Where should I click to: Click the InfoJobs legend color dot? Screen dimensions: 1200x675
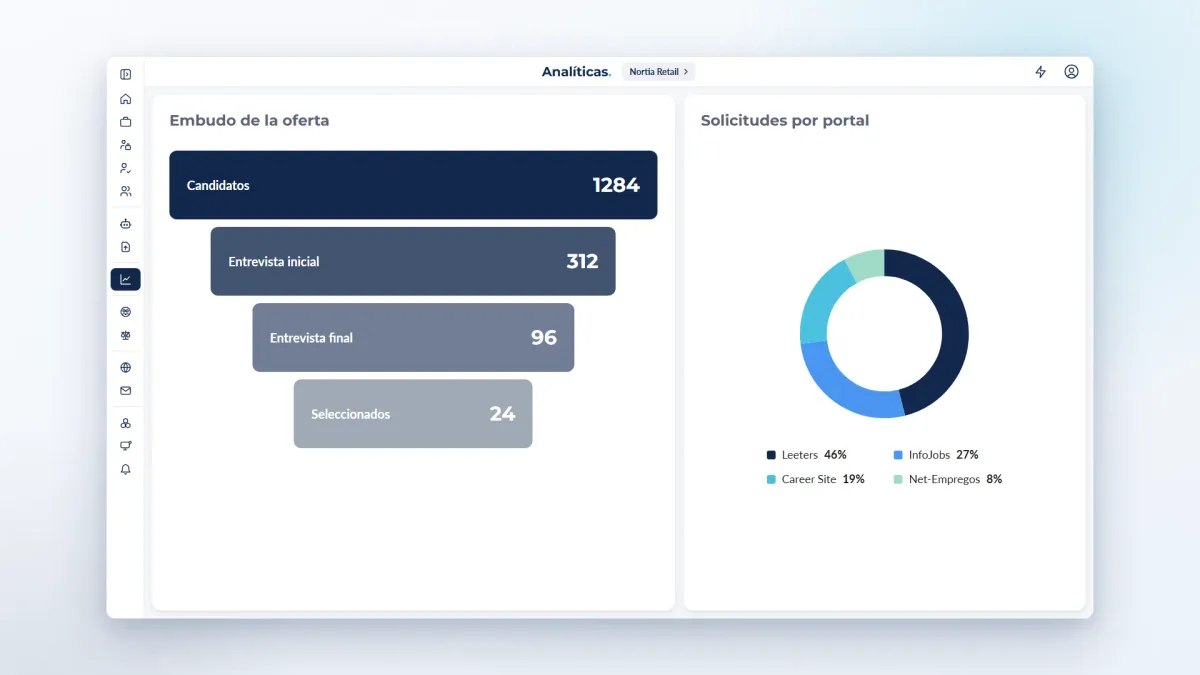click(x=898, y=455)
